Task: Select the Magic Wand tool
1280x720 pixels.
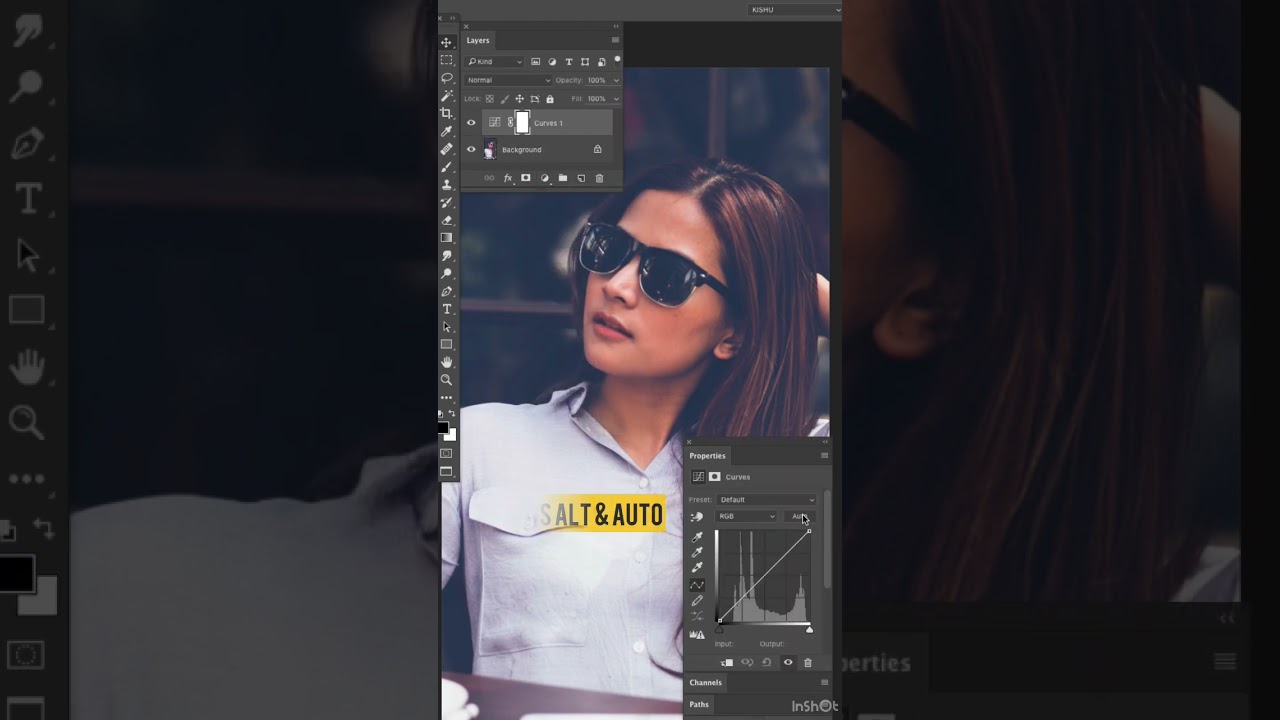Action: [447, 95]
